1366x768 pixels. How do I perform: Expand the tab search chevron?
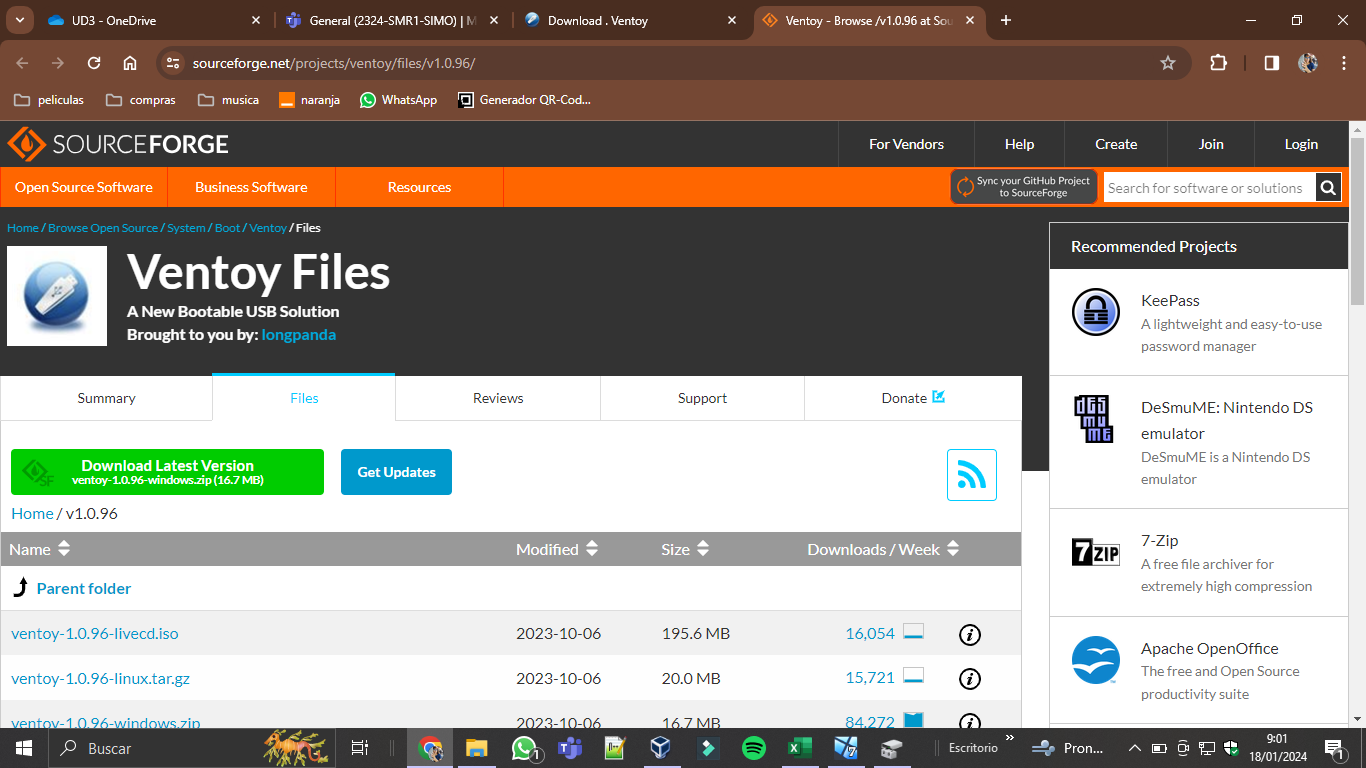tap(19, 20)
